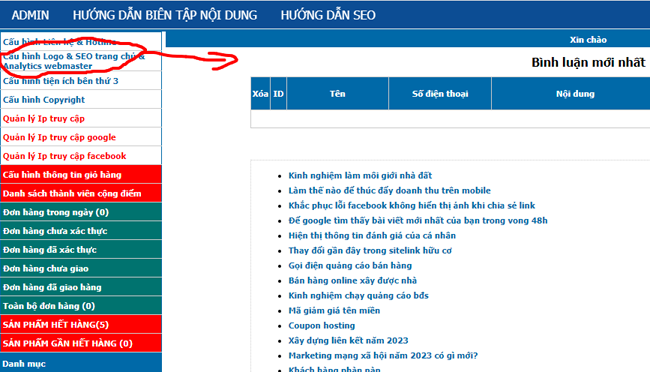Open Thay đổi gần đây trong sitelink hữu cơ
This screenshot has width=650, height=372.
370,250
